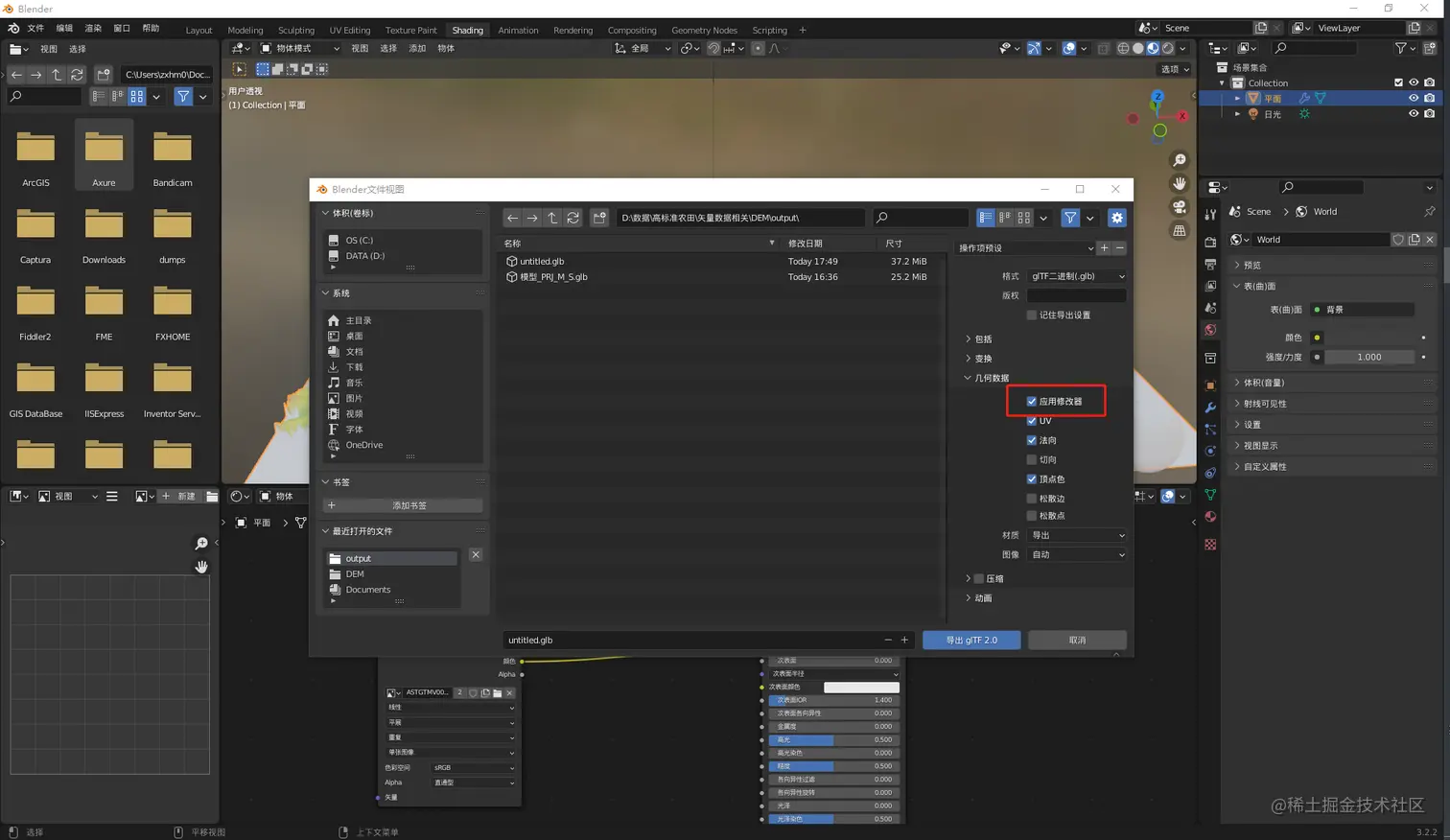This screenshot has height=840, width=1450.
Task: Click the viewport zoom magnifier icon
Action: point(1180,160)
